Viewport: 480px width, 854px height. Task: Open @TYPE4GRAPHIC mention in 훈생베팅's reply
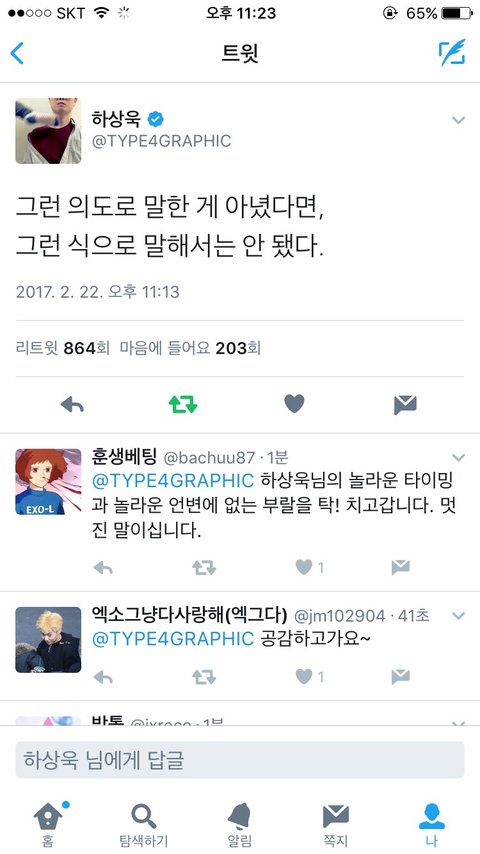(173, 481)
